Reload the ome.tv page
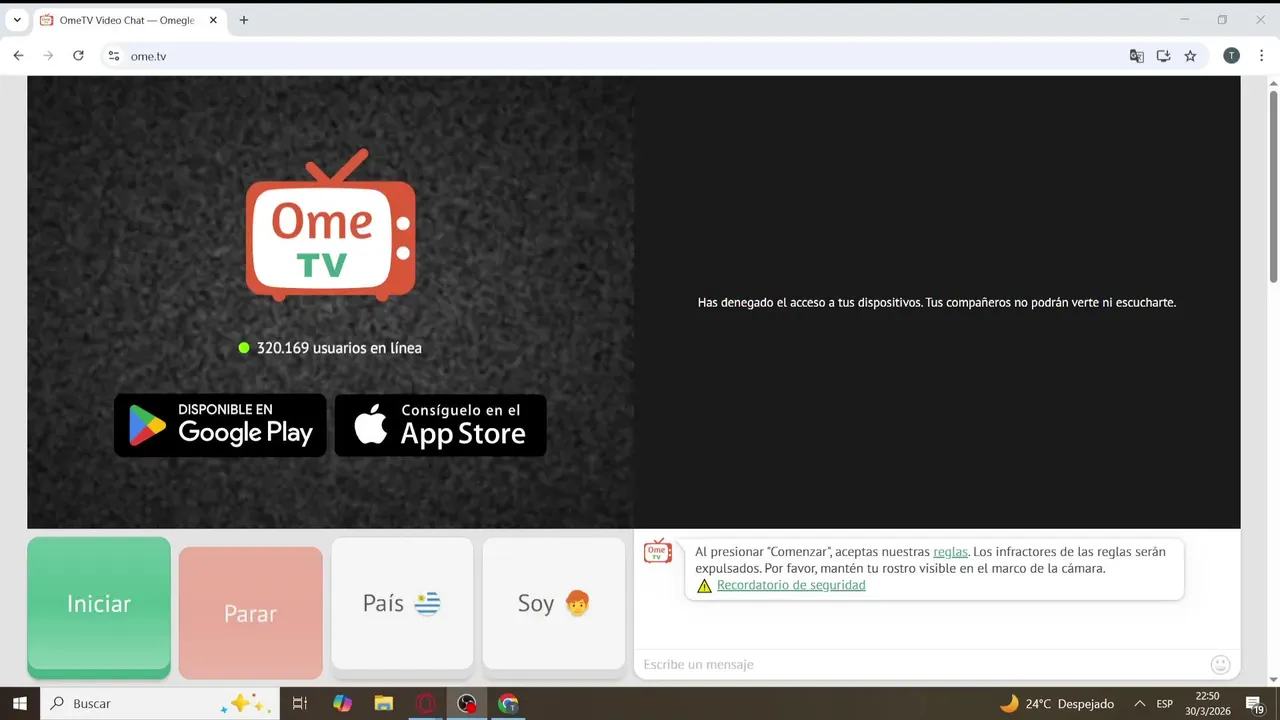 coord(78,56)
